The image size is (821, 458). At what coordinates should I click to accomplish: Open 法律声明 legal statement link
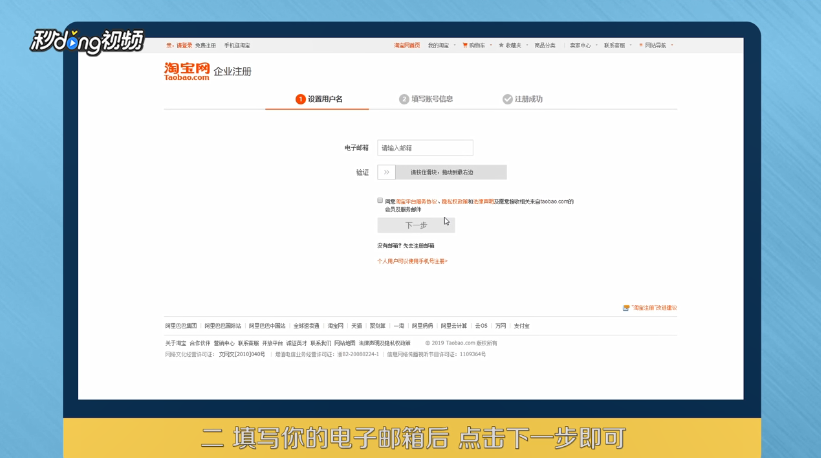point(483,202)
